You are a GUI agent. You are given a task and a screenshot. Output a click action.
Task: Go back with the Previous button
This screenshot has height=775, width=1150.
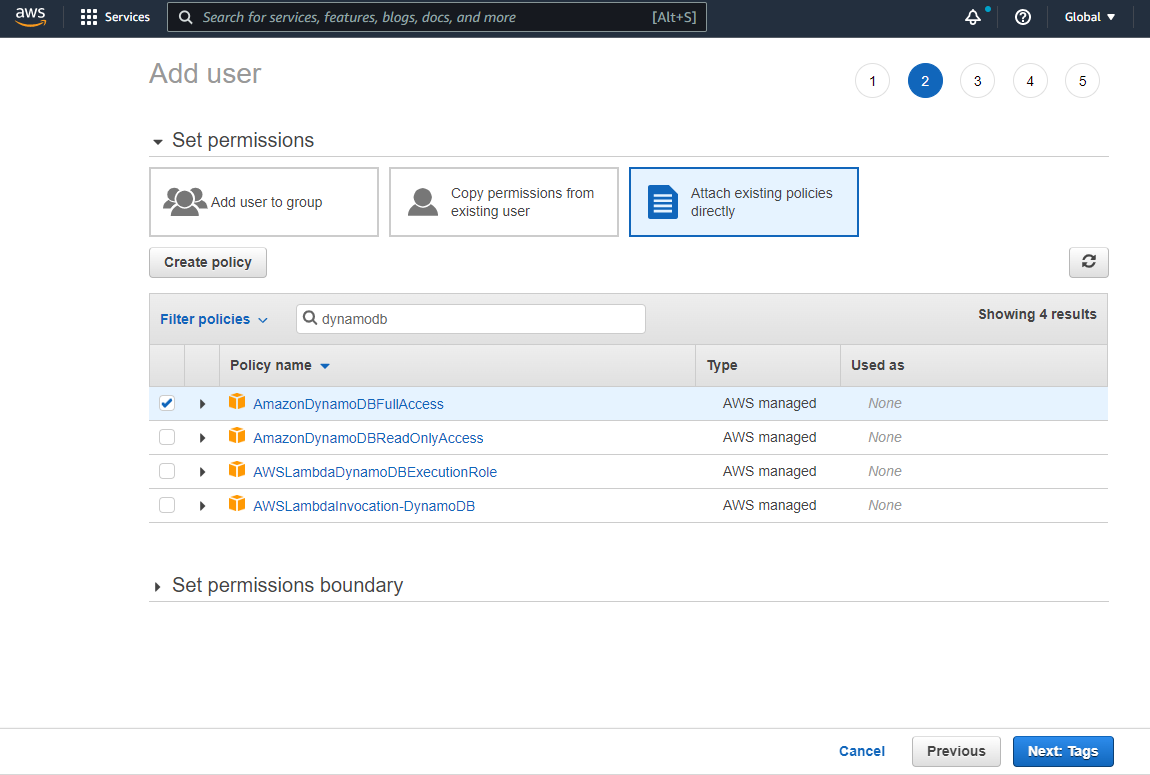[x=956, y=751]
